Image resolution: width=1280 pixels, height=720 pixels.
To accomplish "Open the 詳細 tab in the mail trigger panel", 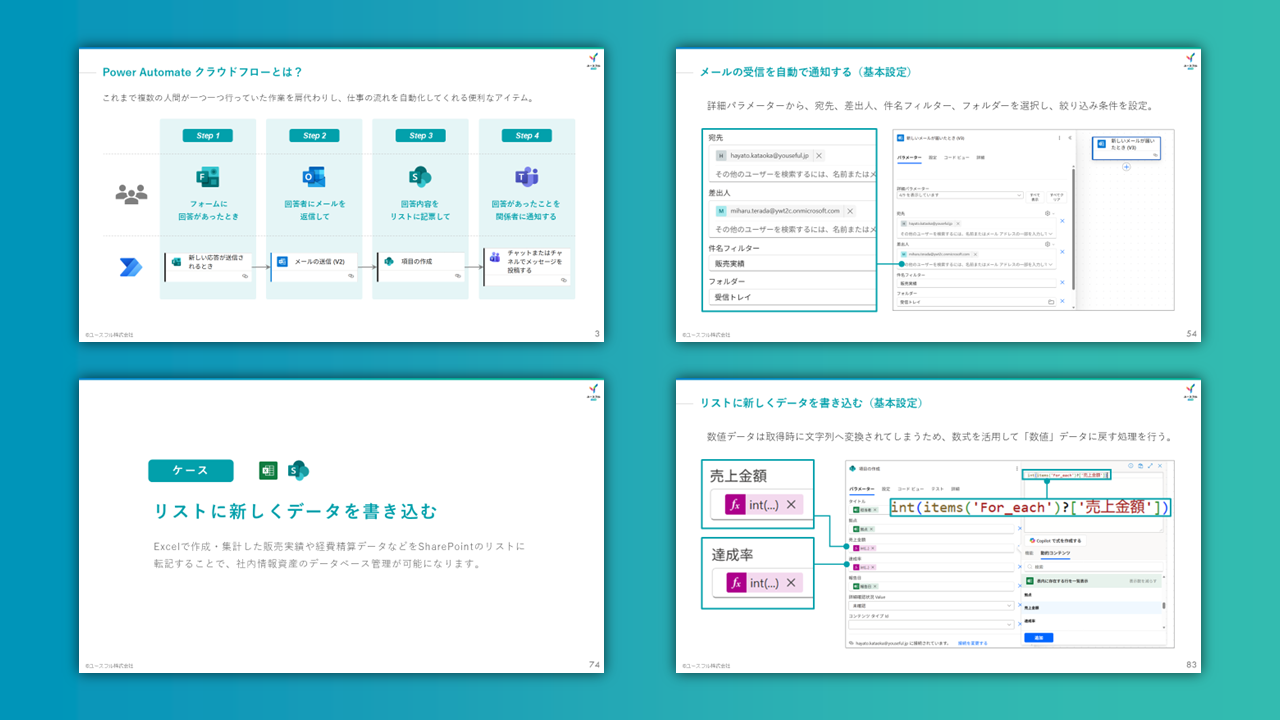I will (x=980, y=157).
